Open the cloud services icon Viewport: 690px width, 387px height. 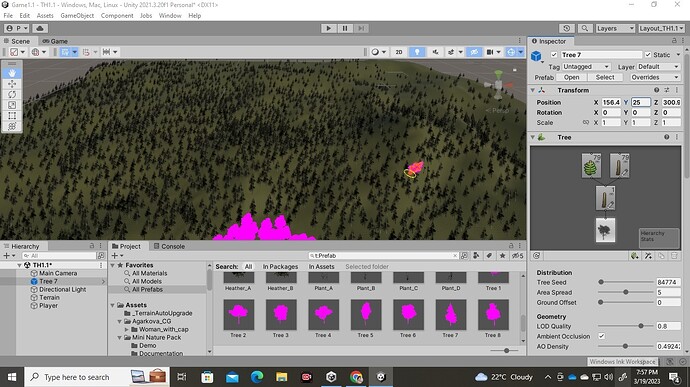[x=40, y=28]
